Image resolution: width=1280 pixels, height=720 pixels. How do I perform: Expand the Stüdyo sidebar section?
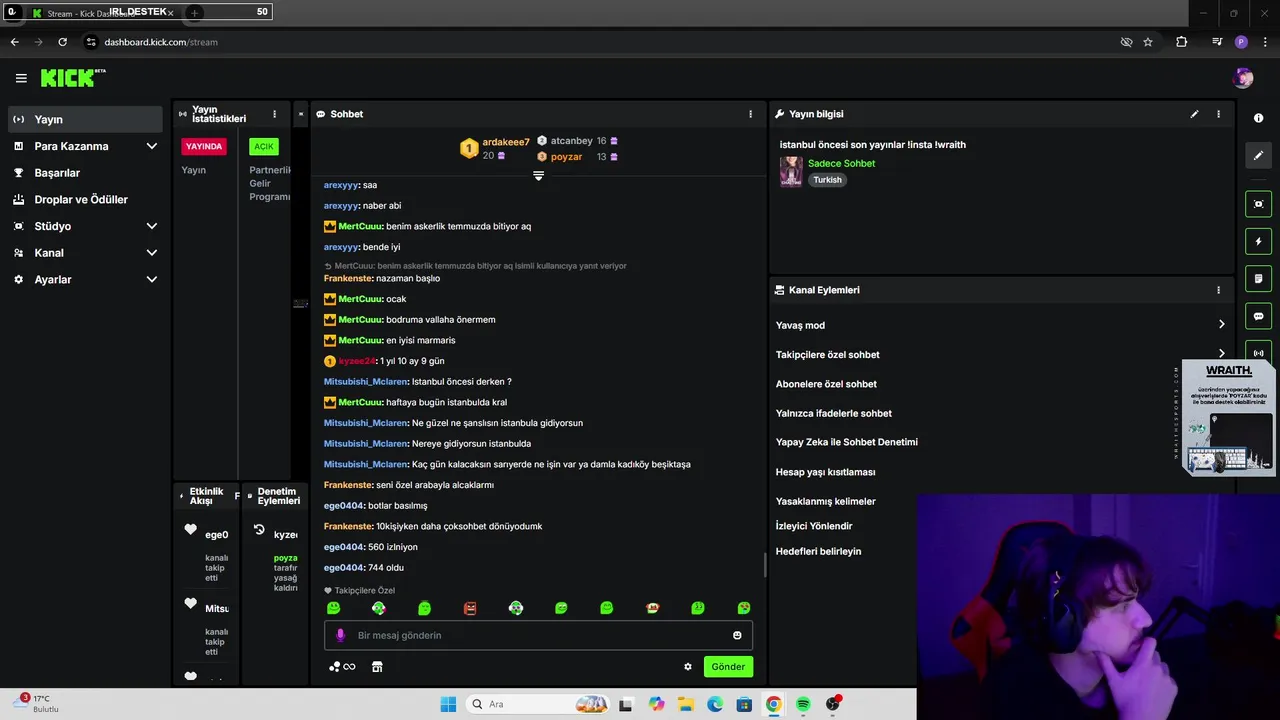(85, 226)
